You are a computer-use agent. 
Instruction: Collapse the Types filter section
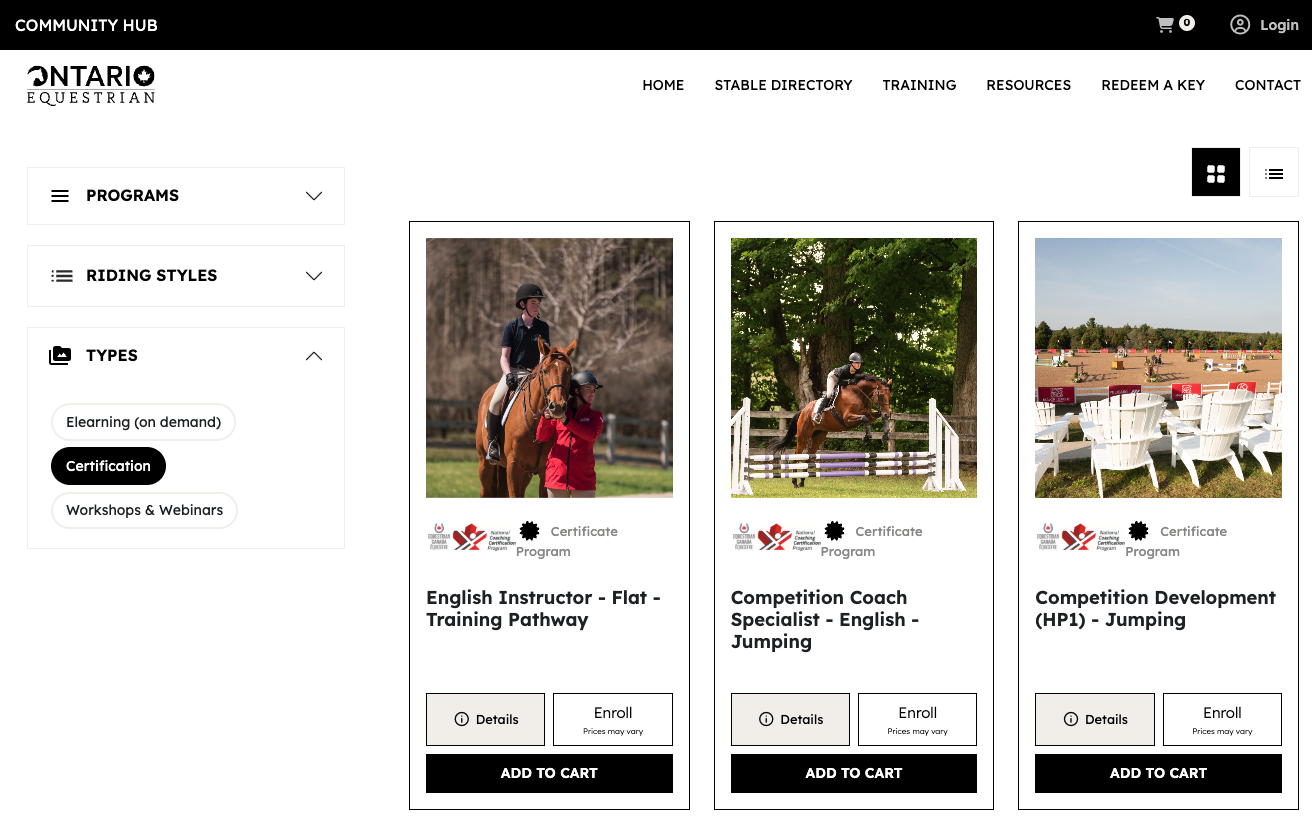tap(314, 356)
